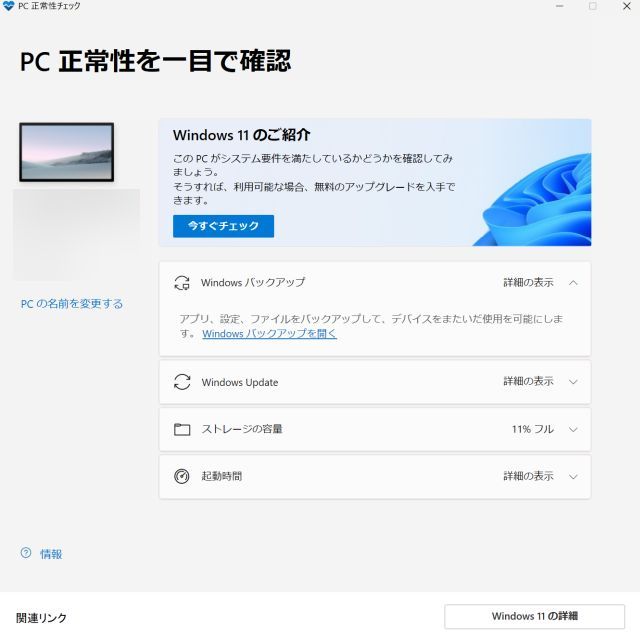Click the PC desktop wallpaper thumbnail

pyautogui.click(x=67, y=152)
